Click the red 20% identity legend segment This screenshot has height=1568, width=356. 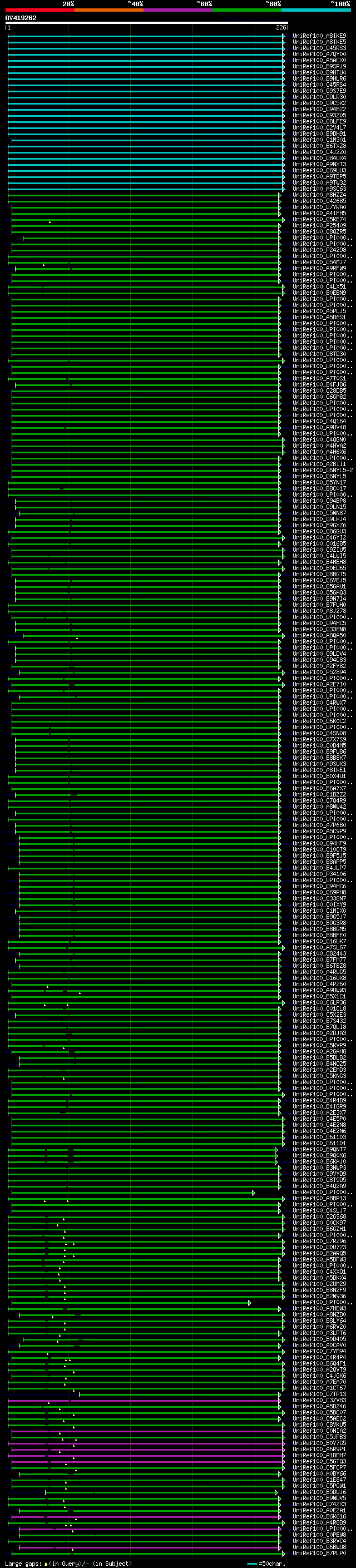[39, 10]
